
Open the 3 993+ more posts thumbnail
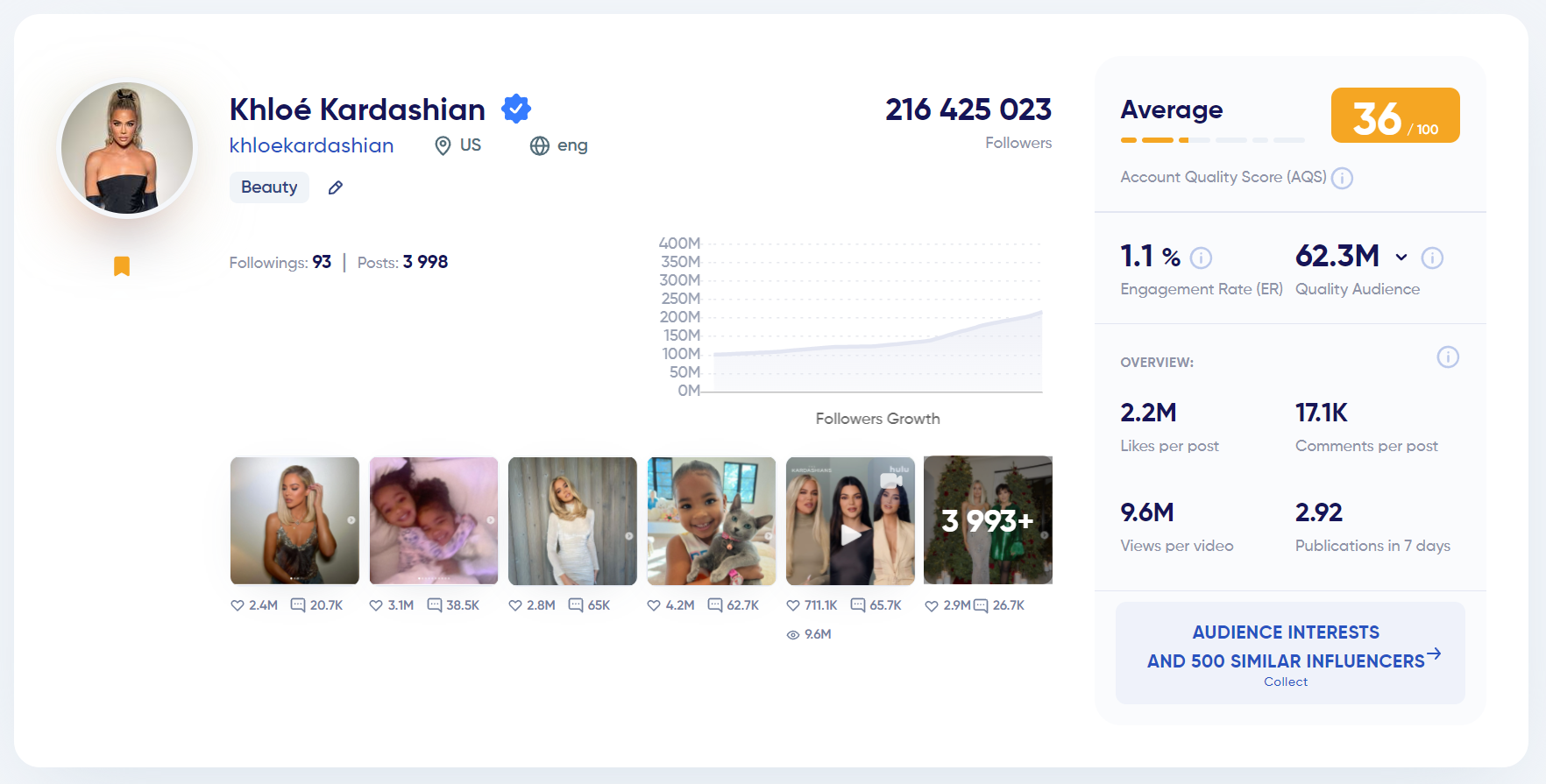[988, 520]
